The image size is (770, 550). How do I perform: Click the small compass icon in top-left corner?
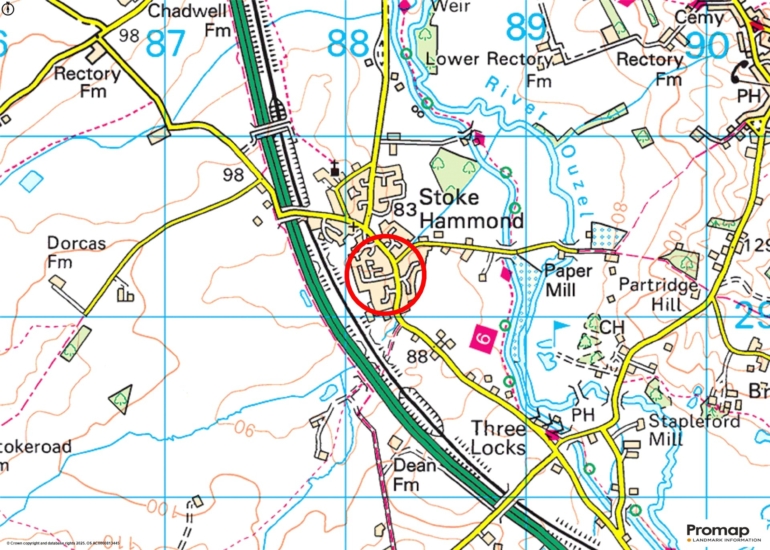(9, 9)
